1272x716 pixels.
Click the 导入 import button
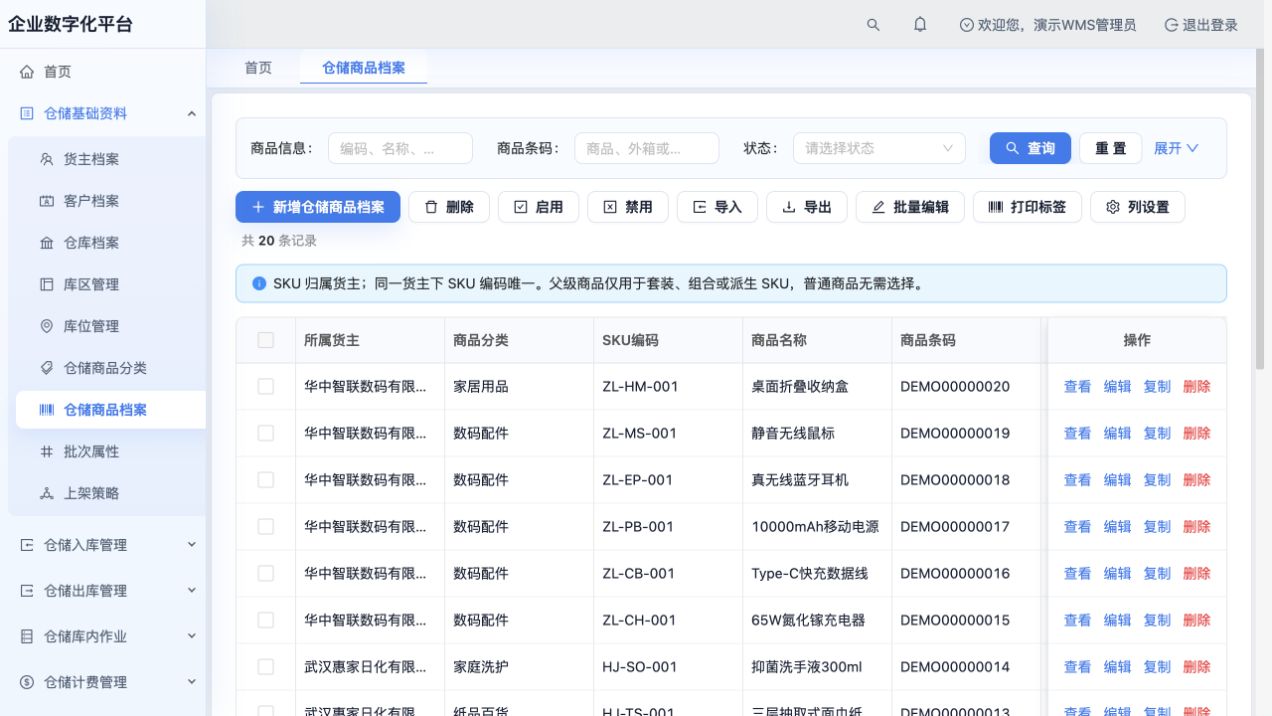[x=717, y=207]
